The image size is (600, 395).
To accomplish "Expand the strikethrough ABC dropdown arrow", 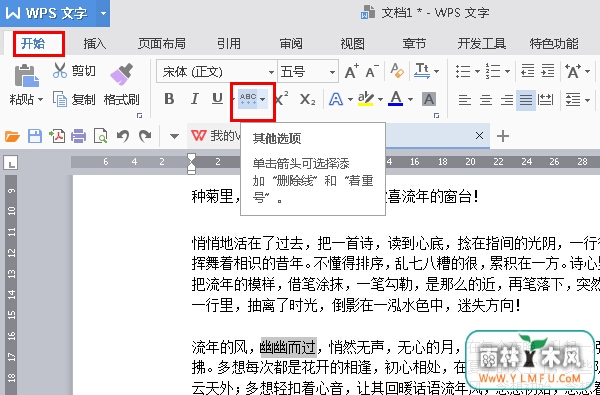I will (x=262, y=100).
